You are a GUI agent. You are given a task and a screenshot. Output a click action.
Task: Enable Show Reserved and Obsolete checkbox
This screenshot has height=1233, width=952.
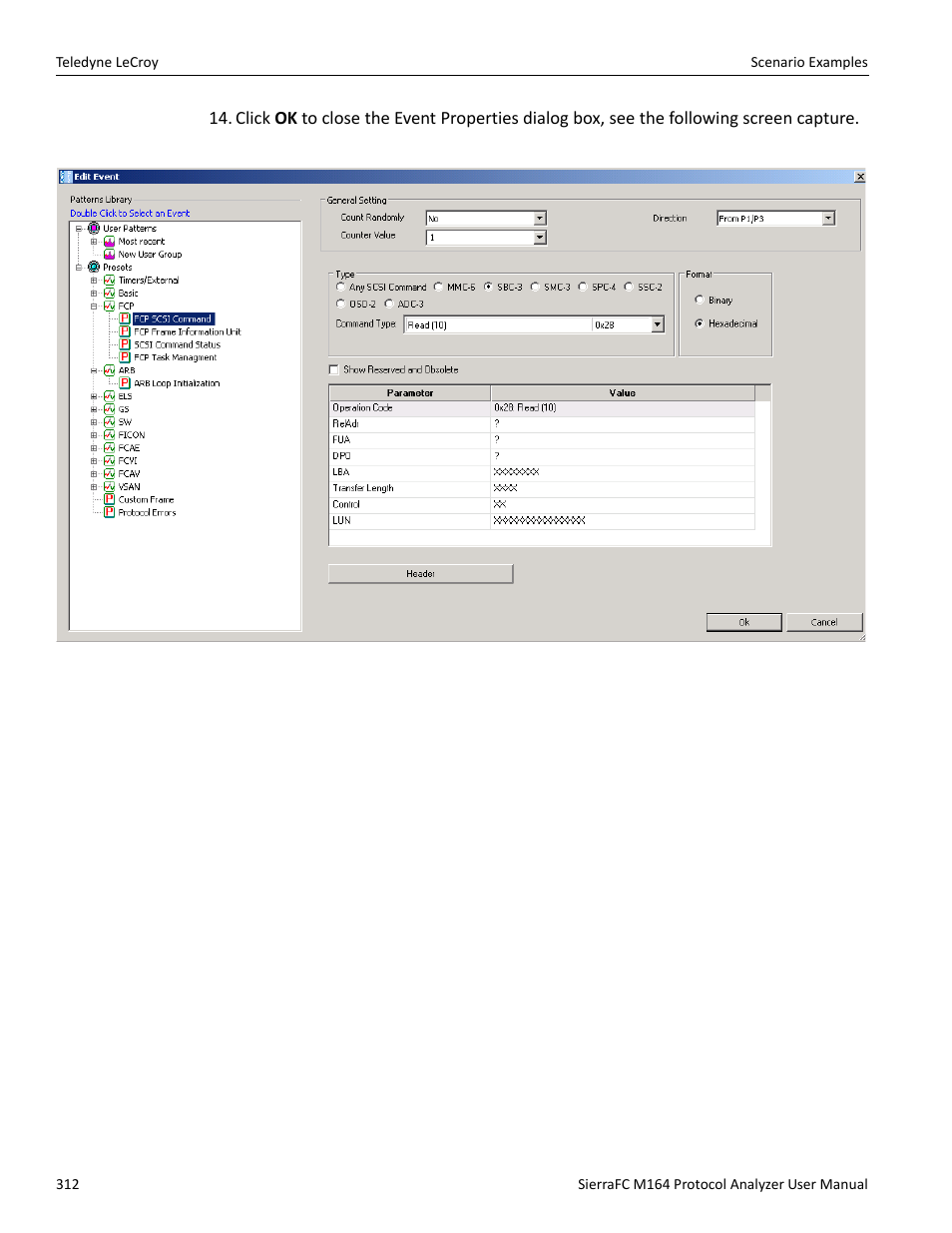334,369
